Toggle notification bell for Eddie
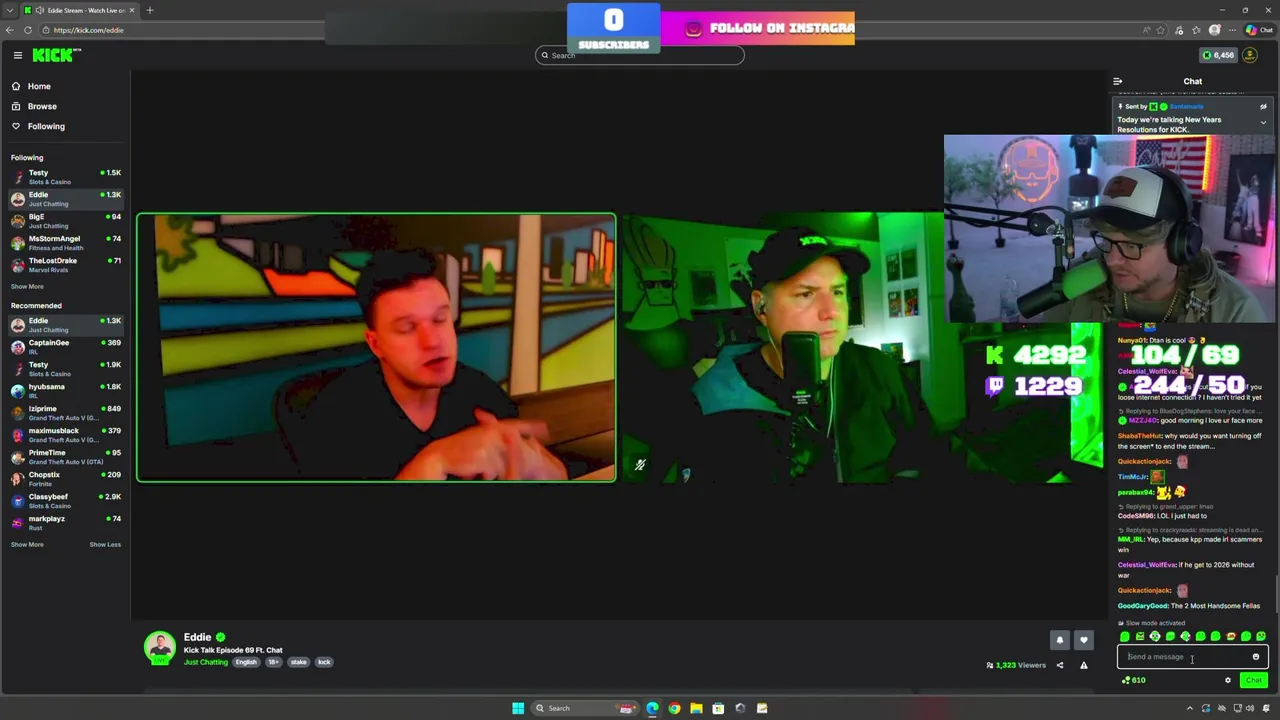Image resolution: width=1280 pixels, height=720 pixels. point(1060,640)
